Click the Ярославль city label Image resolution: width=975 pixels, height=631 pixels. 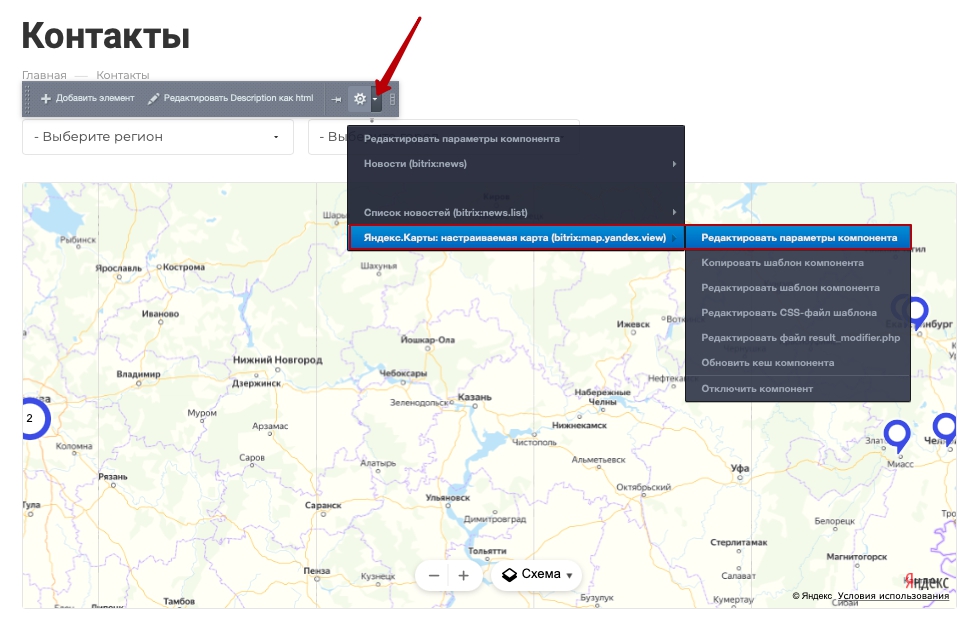[x=118, y=268]
